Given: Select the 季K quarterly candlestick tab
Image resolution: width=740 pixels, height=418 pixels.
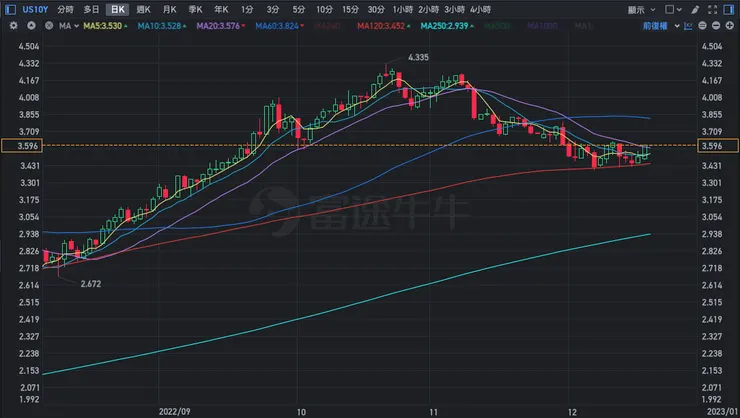Looking at the screenshot, I should pos(195,9).
